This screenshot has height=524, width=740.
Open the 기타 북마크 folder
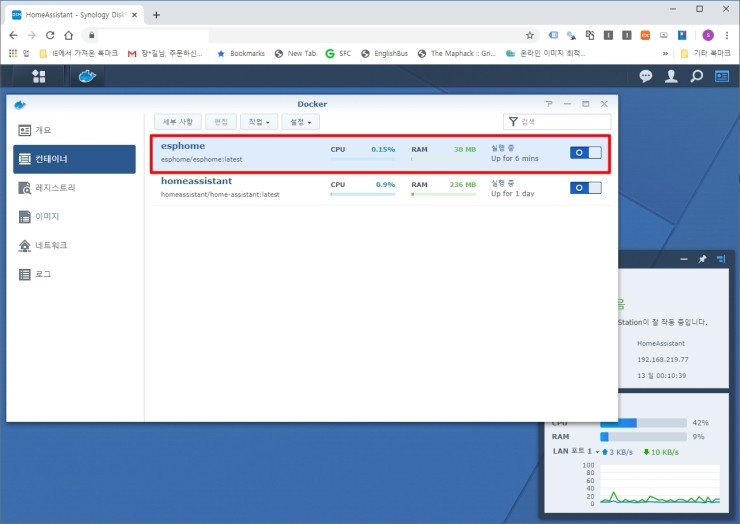[x=706, y=53]
